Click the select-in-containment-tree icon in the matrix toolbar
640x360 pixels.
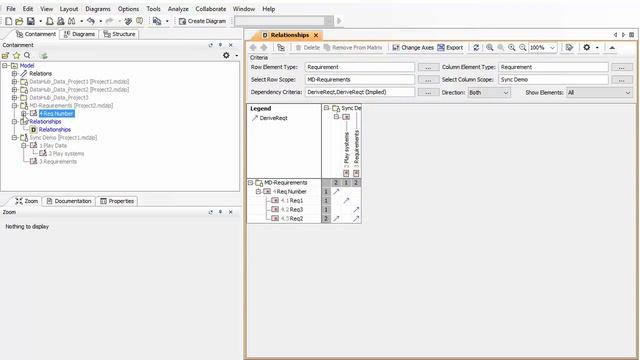click(x=281, y=48)
